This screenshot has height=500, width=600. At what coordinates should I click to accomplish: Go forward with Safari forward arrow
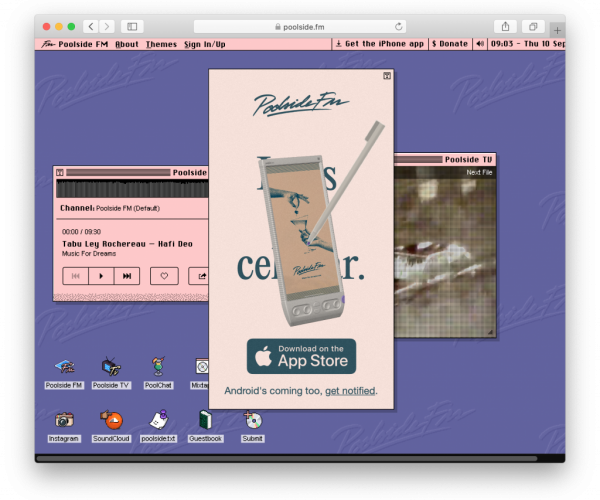click(107, 26)
